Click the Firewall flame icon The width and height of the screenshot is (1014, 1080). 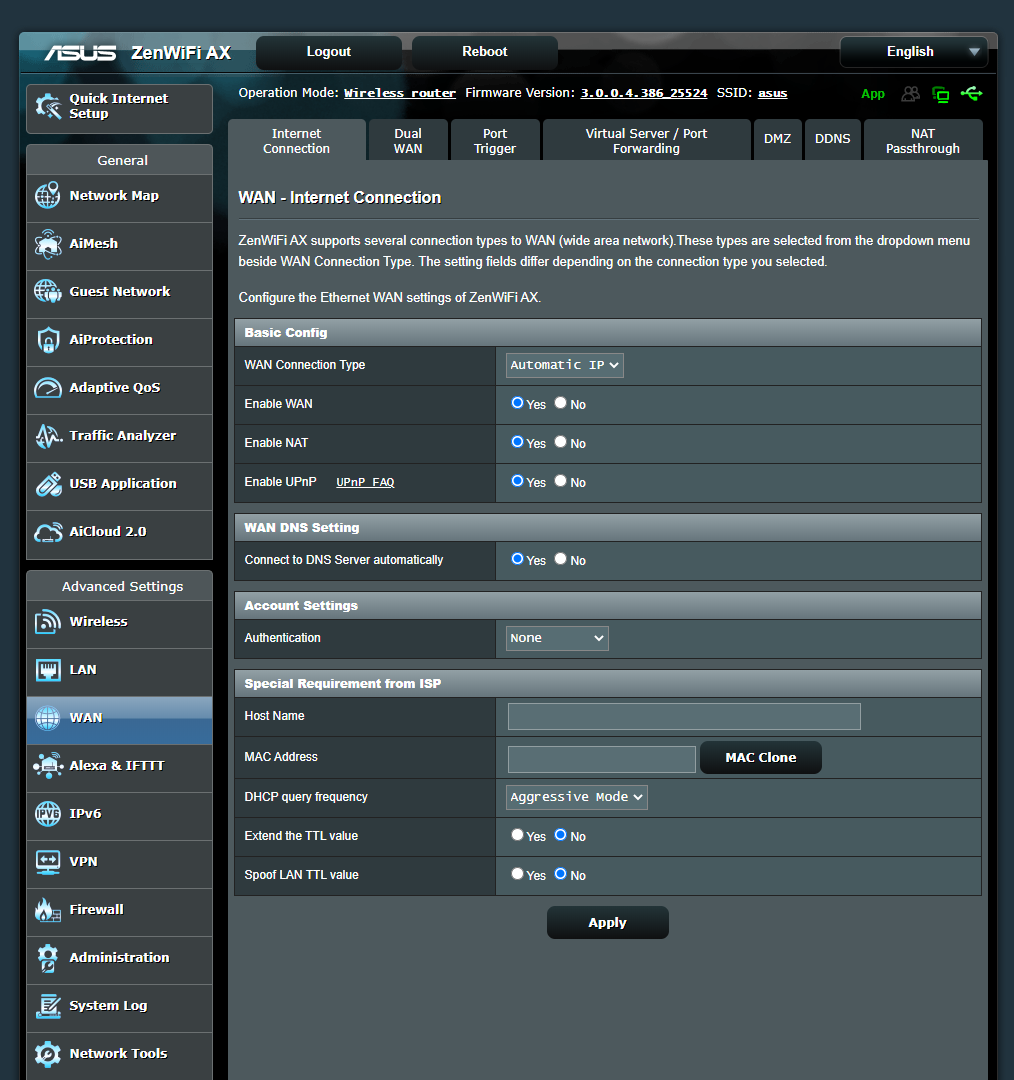pyautogui.click(x=48, y=909)
